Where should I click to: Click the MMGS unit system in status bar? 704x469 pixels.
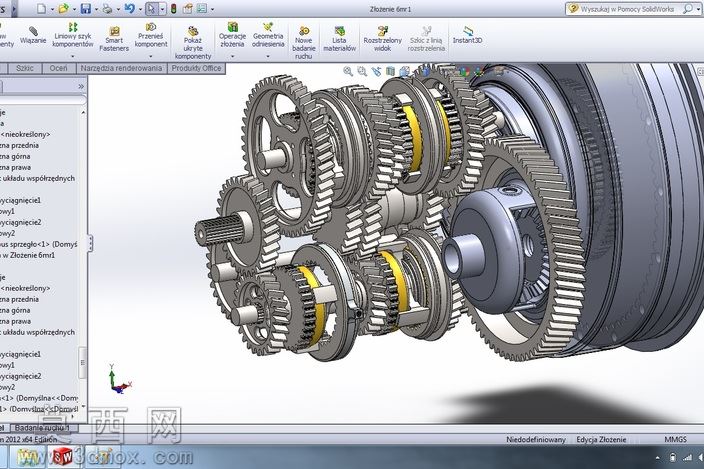click(675, 439)
